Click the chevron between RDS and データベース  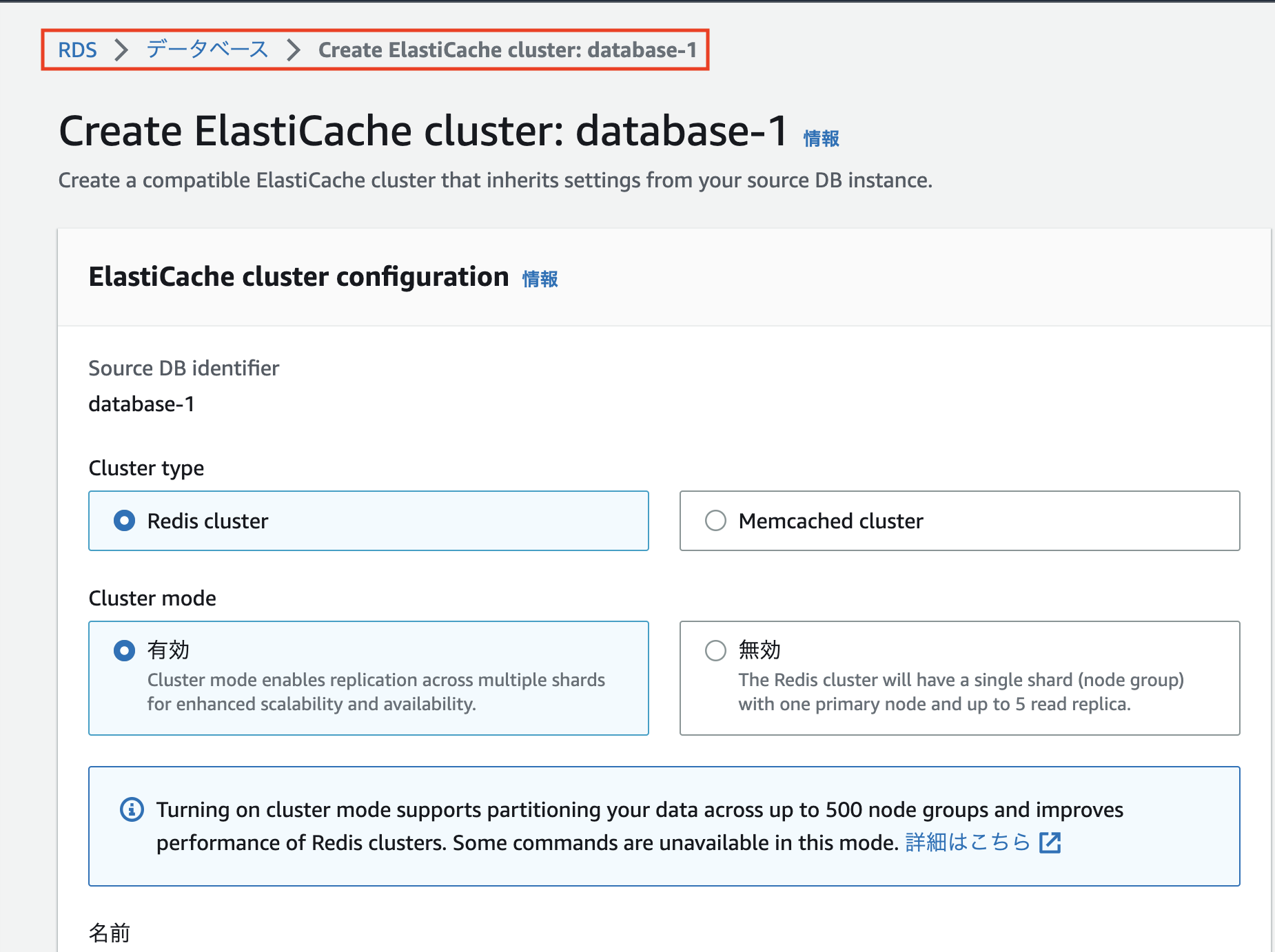click(121, 49)
